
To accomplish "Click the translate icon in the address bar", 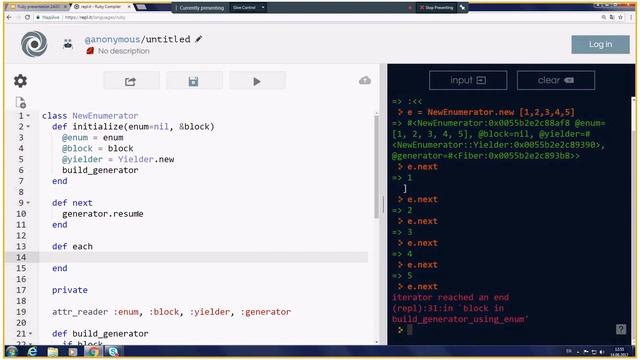I will (612, 17).
